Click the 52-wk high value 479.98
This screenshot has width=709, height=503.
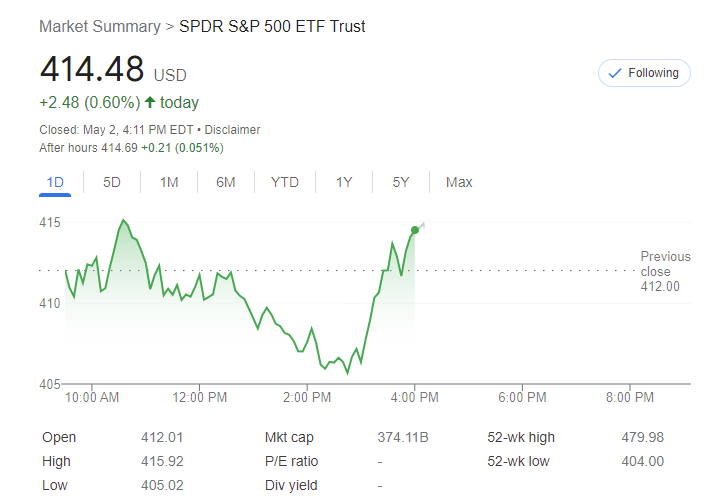[x=642, y=437]
